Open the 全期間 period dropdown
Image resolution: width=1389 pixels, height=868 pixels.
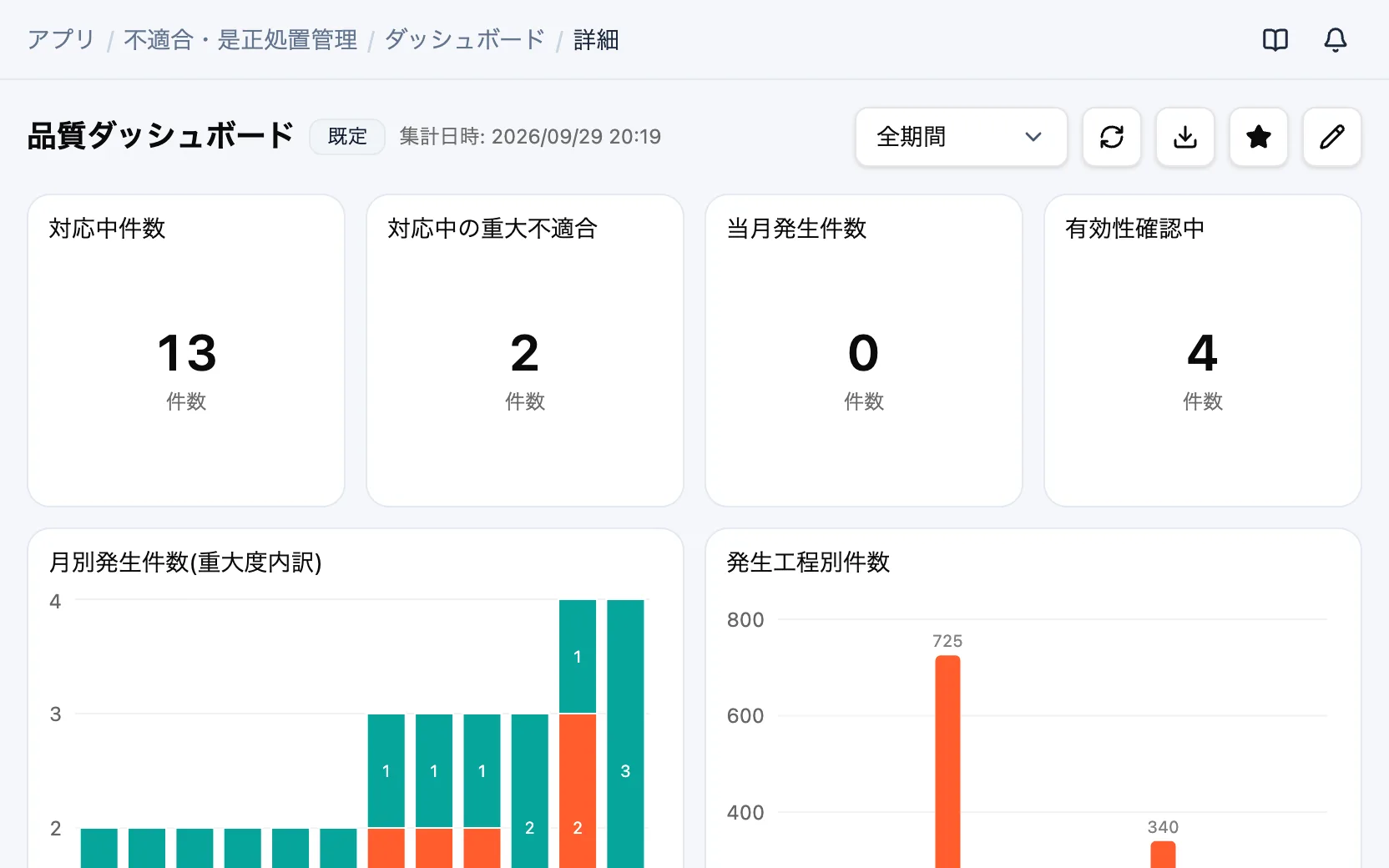(961, 137)
